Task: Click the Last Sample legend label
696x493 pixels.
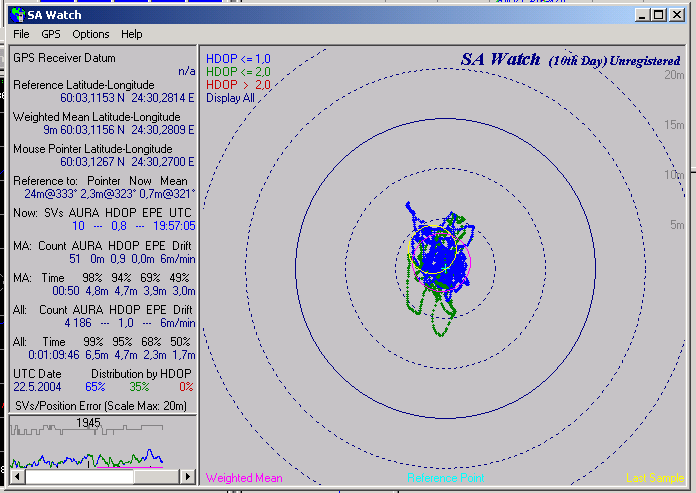Action: (x=655, y=478)
